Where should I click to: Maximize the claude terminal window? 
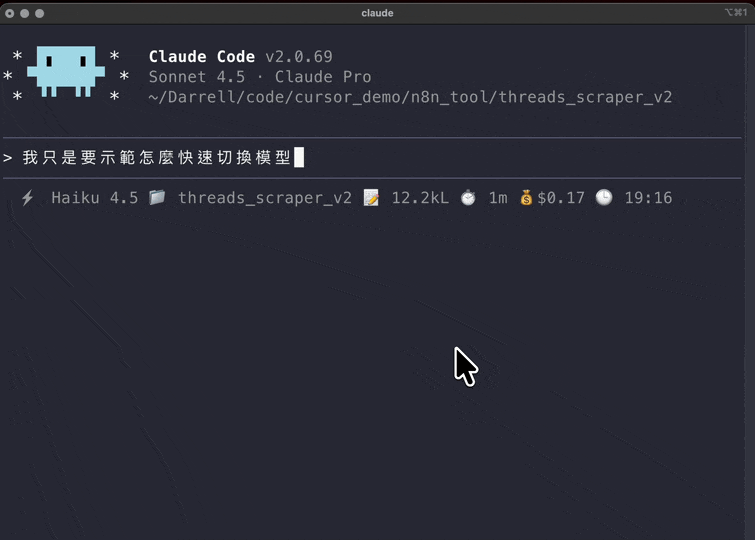[39, 13]
